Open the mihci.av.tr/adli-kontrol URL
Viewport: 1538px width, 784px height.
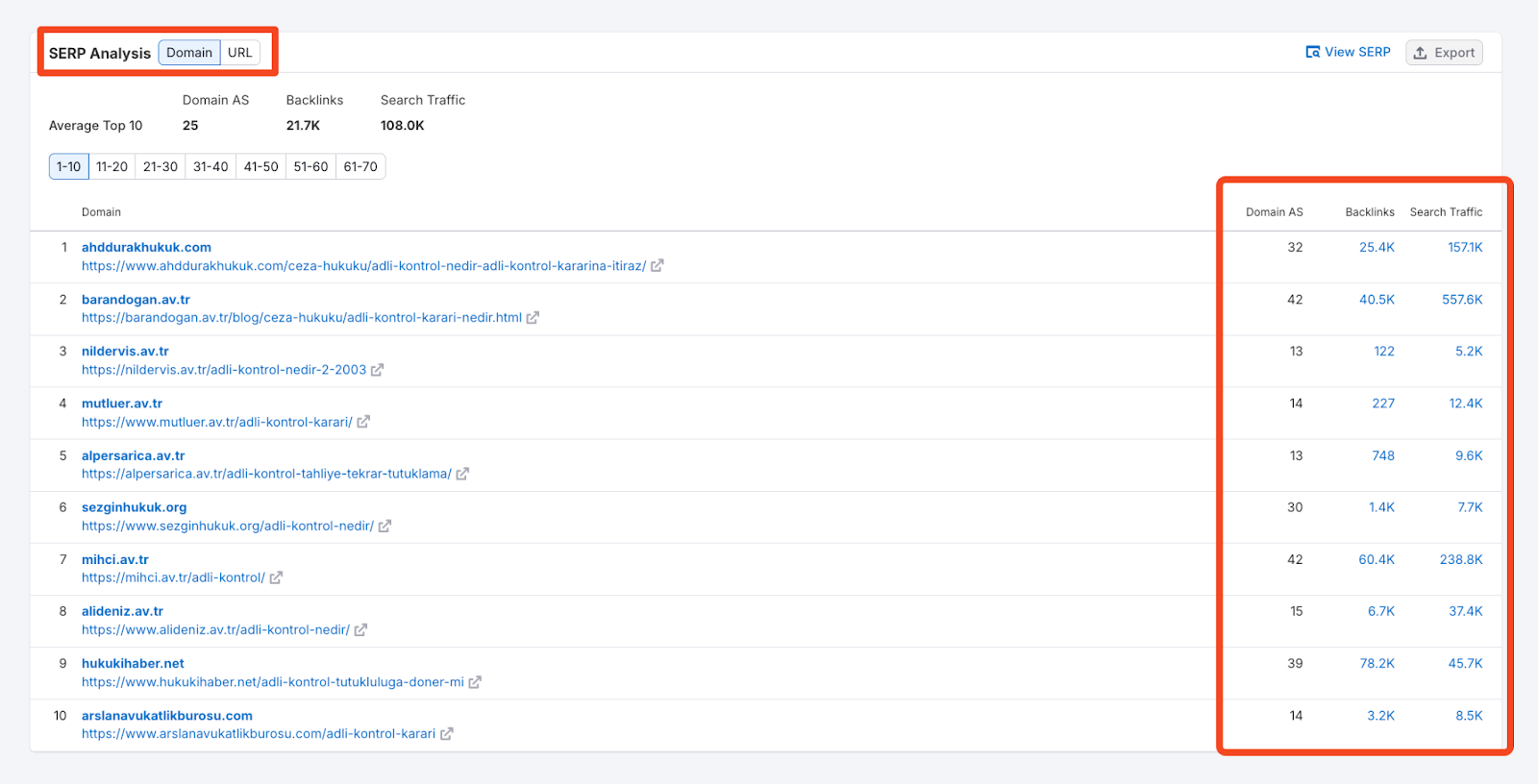[x=173, y=577]
